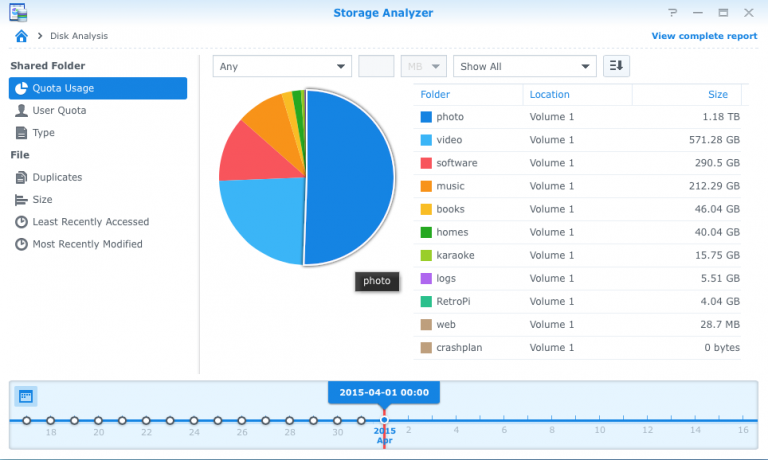The image size is (768, 460).
Task: Select the 2015 Apr 1 timeline marker
Action: tap(384, 420)
